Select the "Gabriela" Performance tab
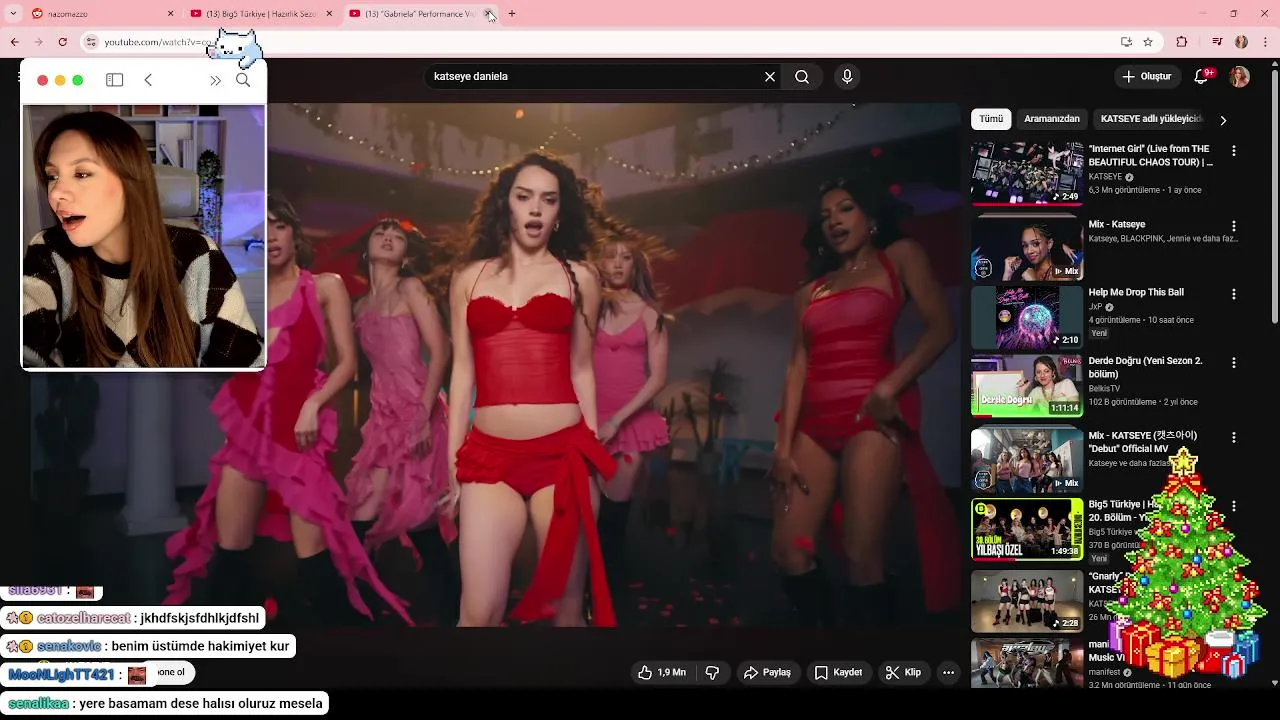Viewport: 1280px width, 720px height. tap(420, 14)
